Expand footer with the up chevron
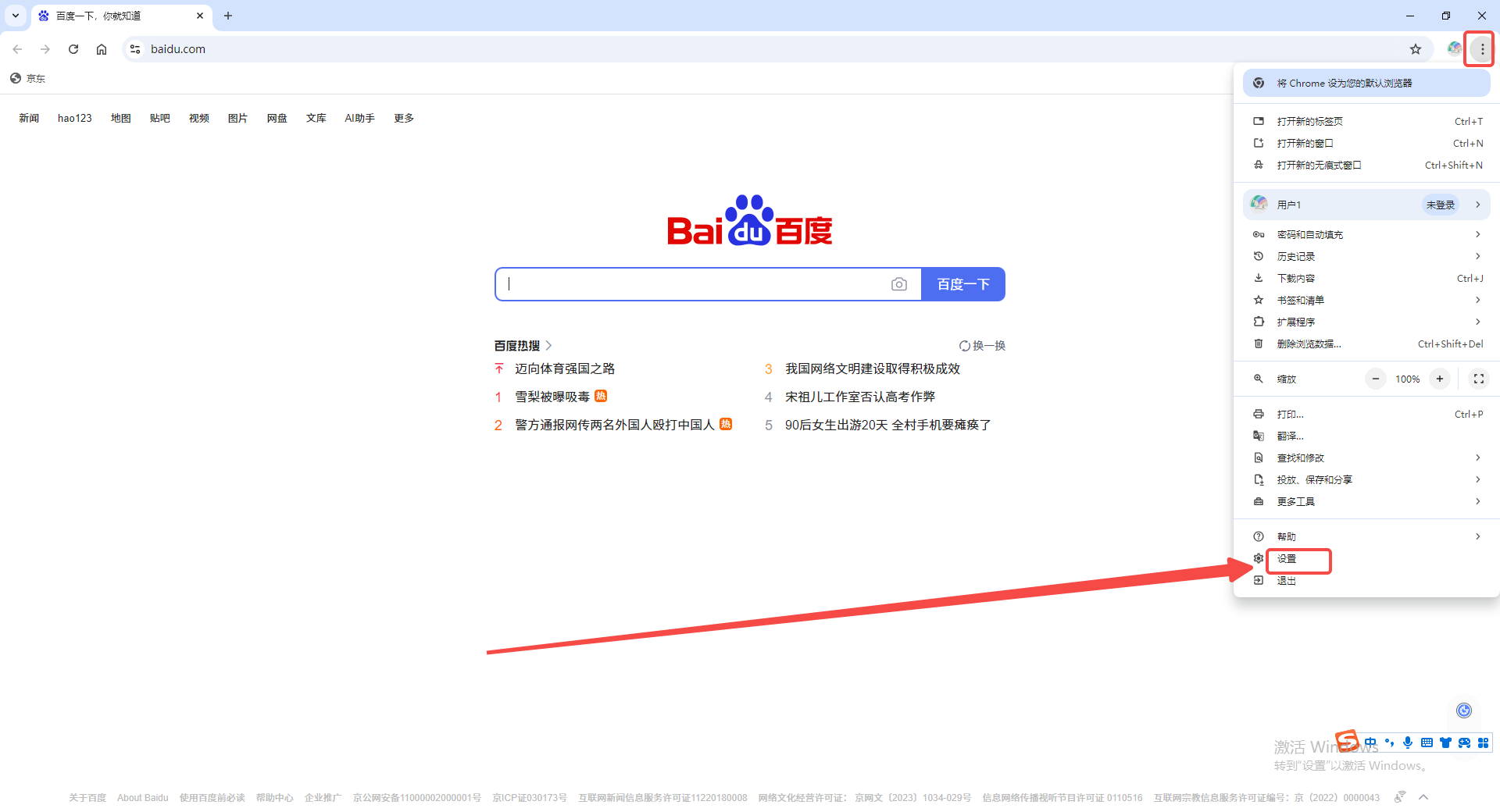Screen dimensions: 1500x812 1423,797
